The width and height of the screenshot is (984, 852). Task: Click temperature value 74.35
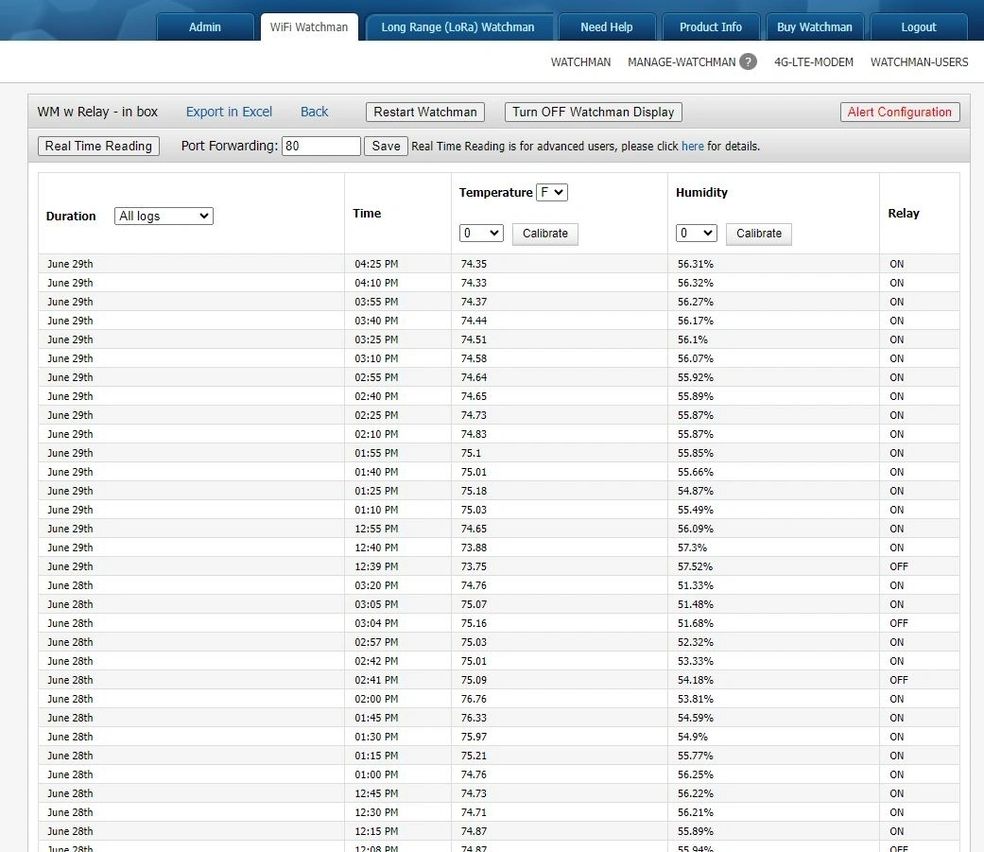pyautogui.click(x=474, y=264)
